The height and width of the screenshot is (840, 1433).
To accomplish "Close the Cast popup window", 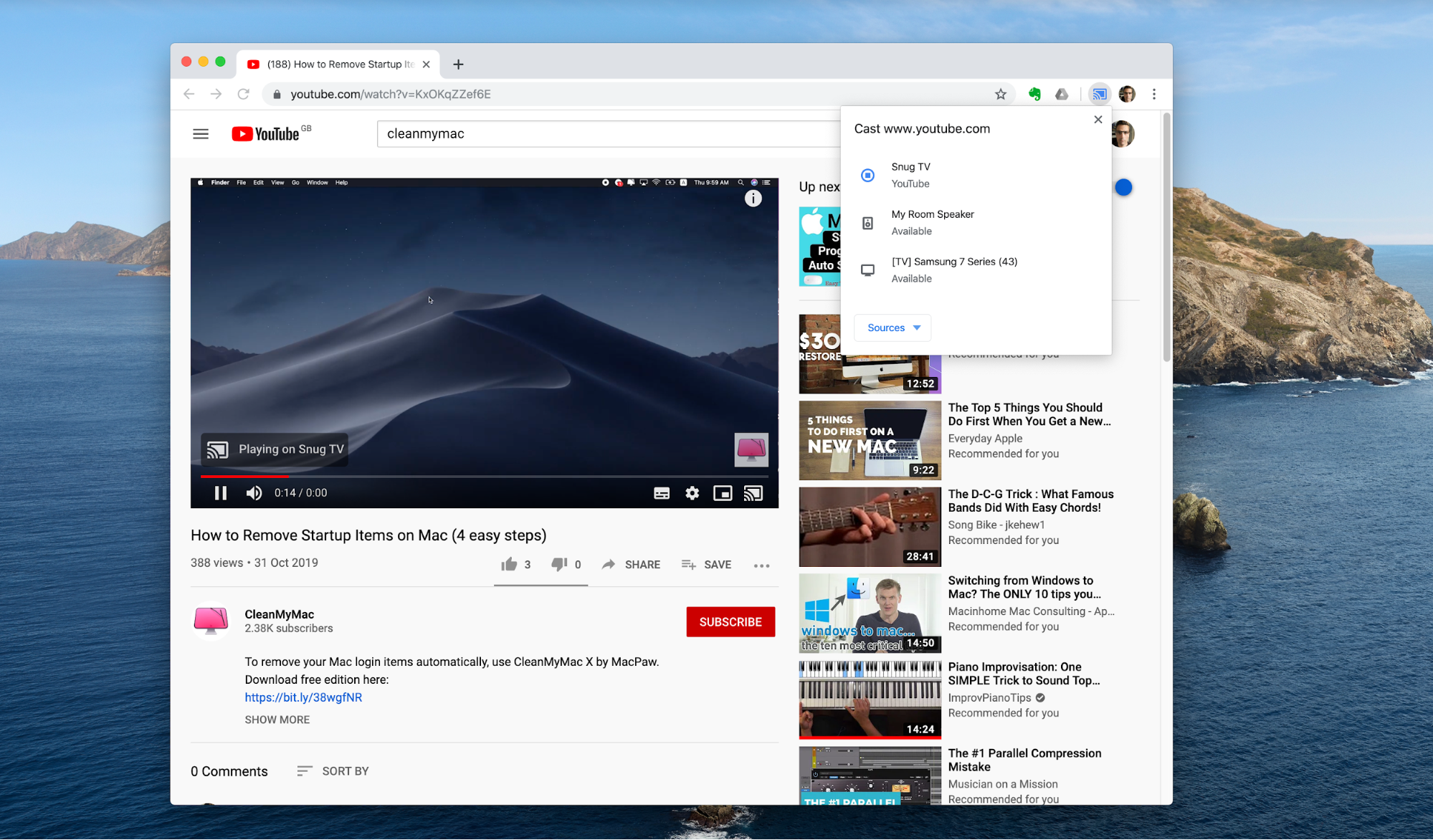I will click(x=1098, y=119).
